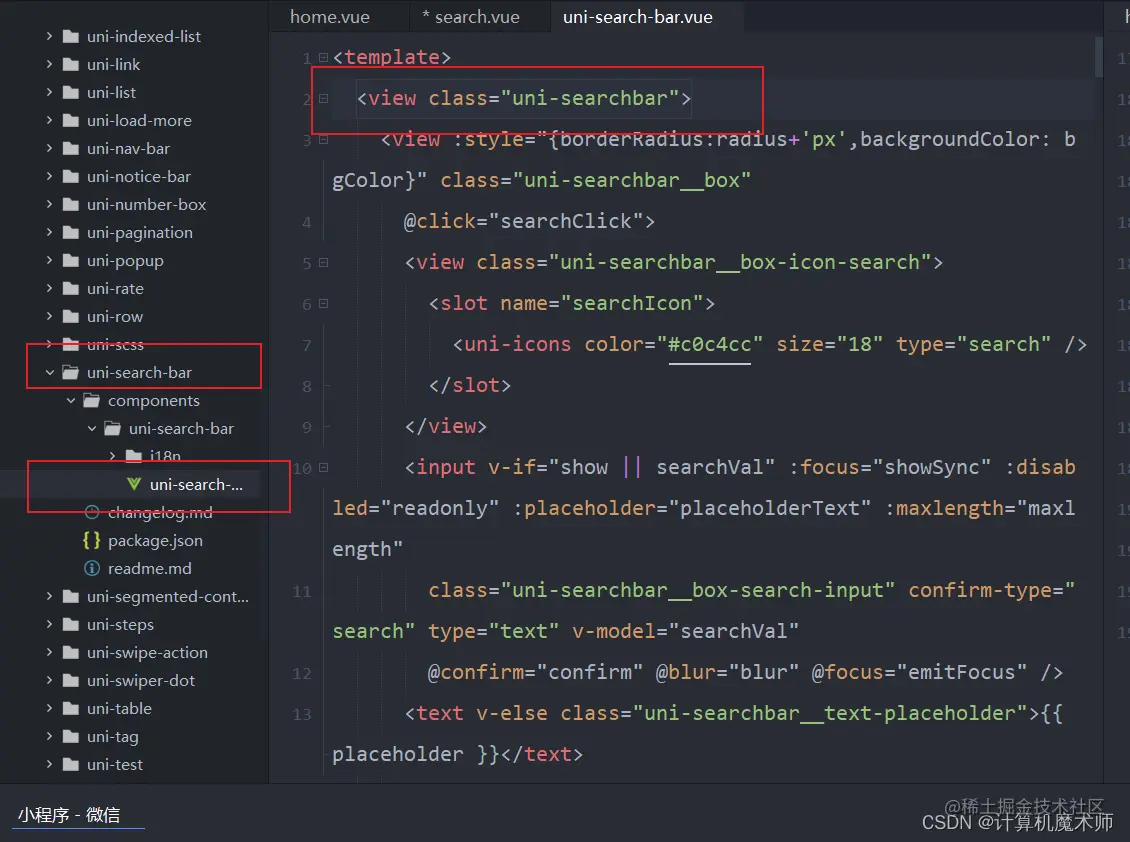The height and width of the screenshot is (842, 1130).
Task: Click the @click="searchClick" attribute on line 4
Action: pos(522,221)
